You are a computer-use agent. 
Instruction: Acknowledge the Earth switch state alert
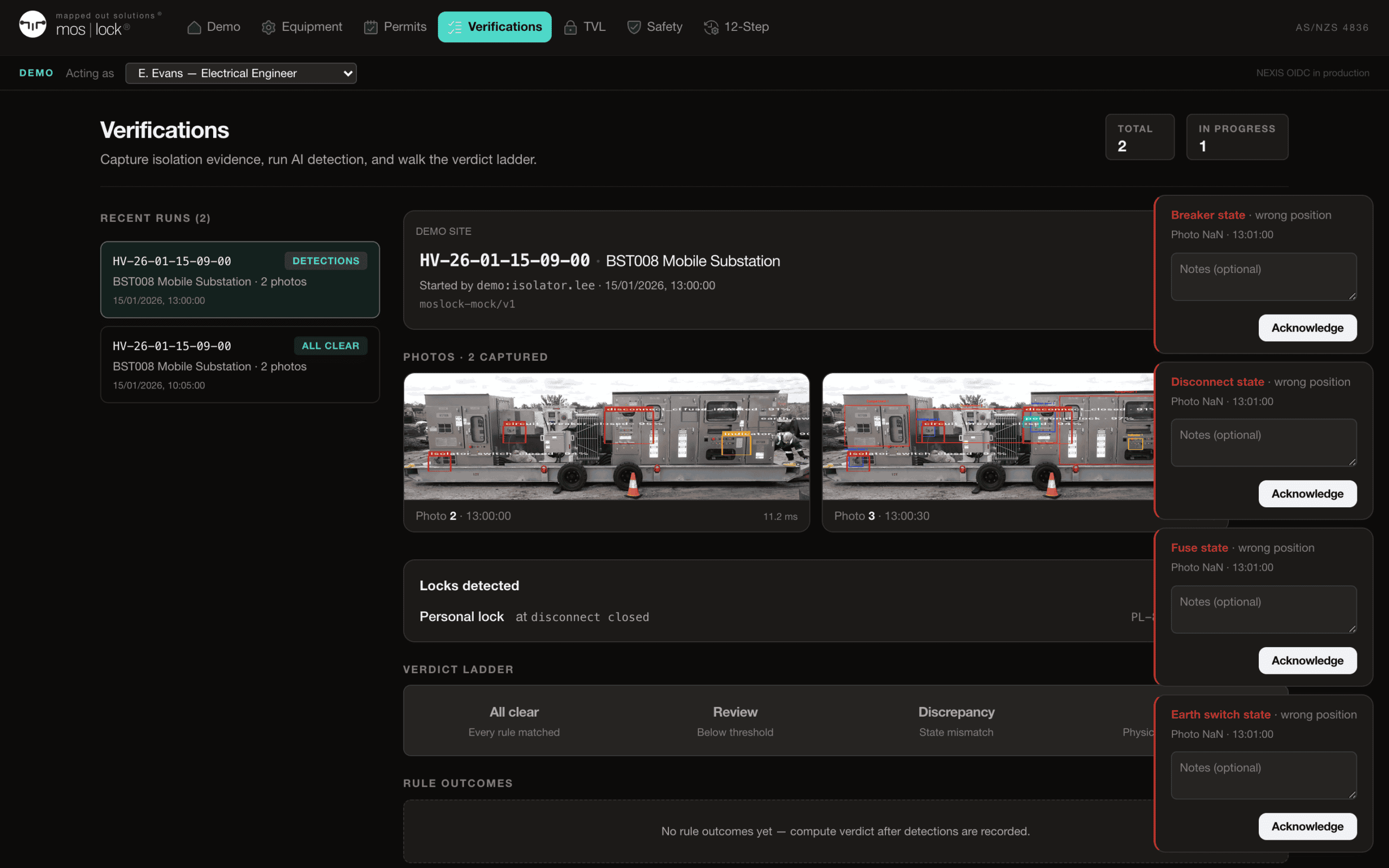click(x=1308, y=826)
